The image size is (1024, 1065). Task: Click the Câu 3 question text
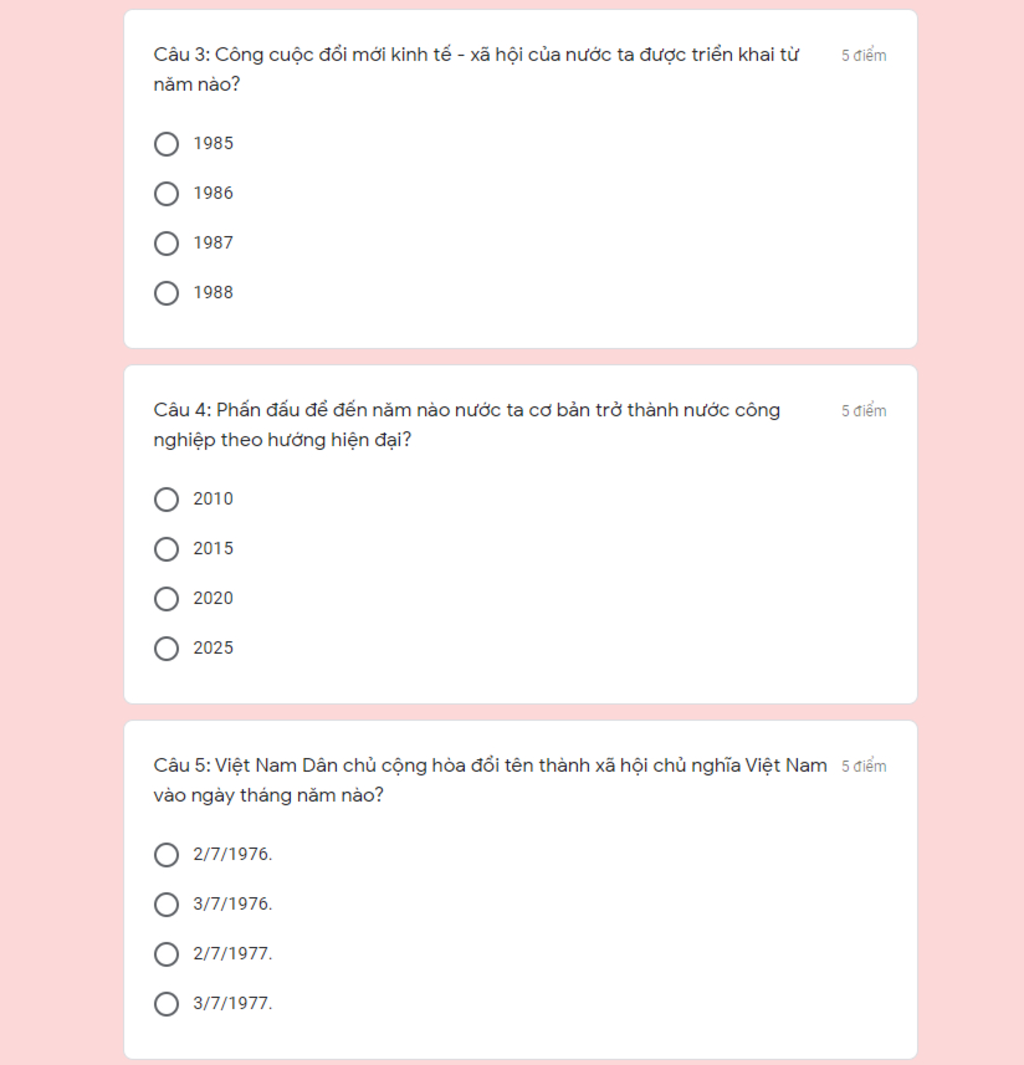(x=476, y=69)
